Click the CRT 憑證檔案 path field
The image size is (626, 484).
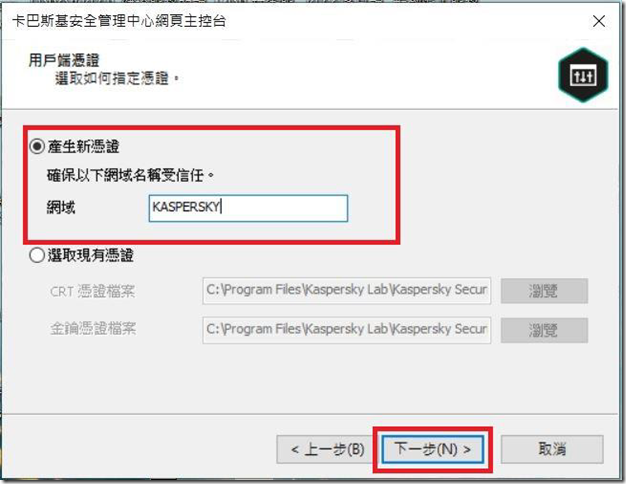347,290
